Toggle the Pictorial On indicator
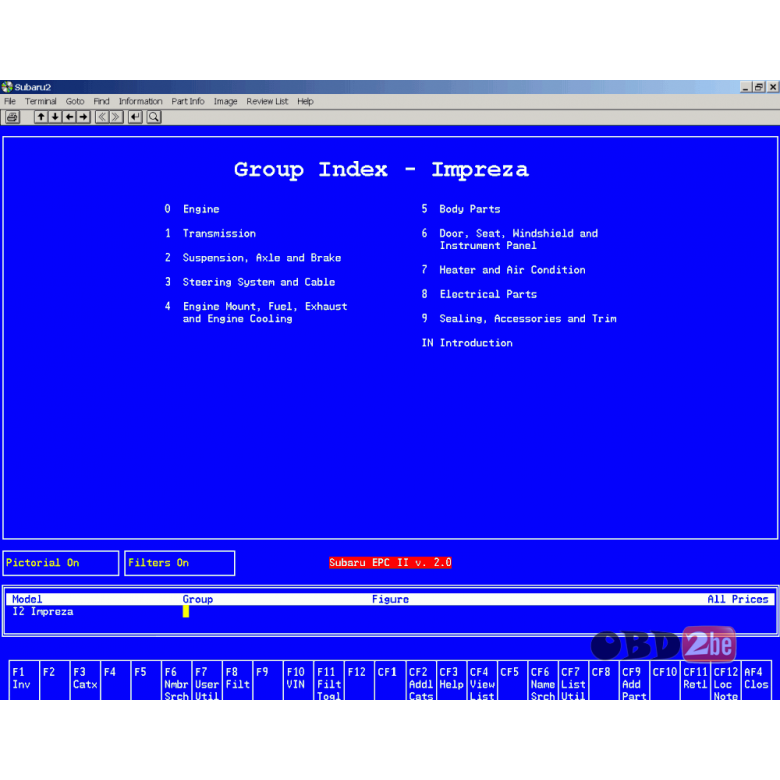Screen dimensions: 780x780 [x=61, y=563]
